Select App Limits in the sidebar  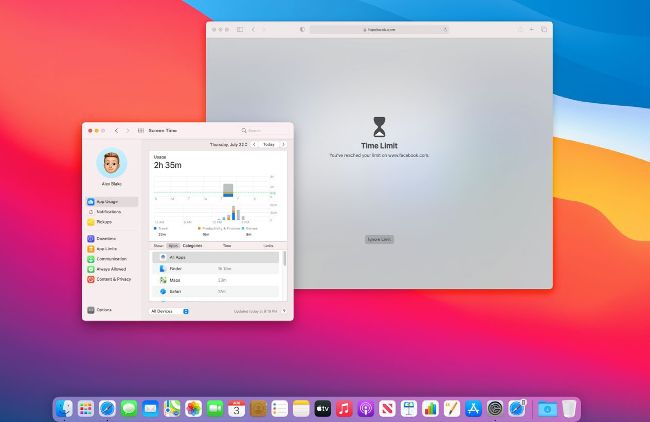pyautogui.click(x=106, y=248)
